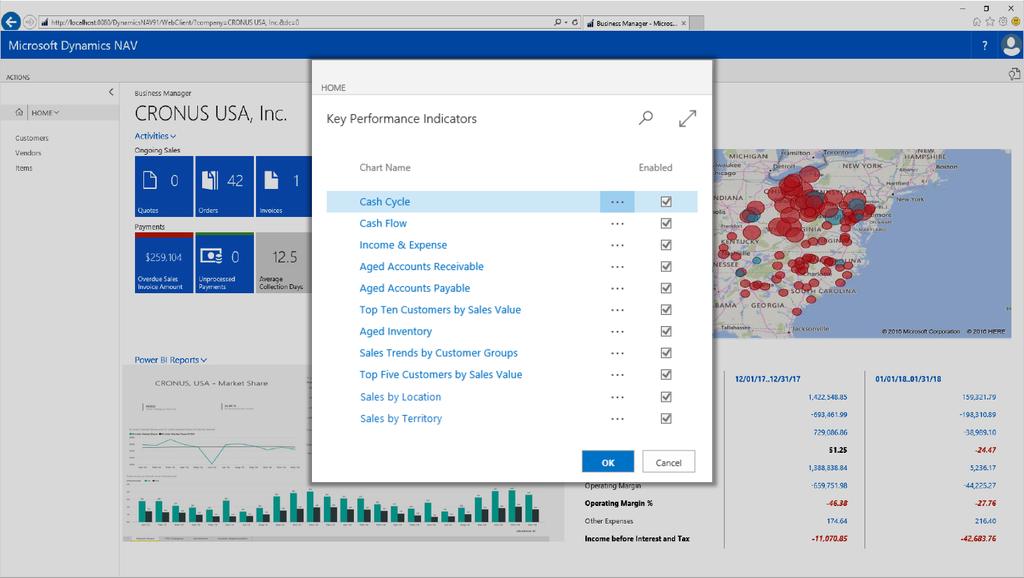Expand the Activities dropdown
The image size is (1024, 578).
pyautogui.click(x=155, y=136)
